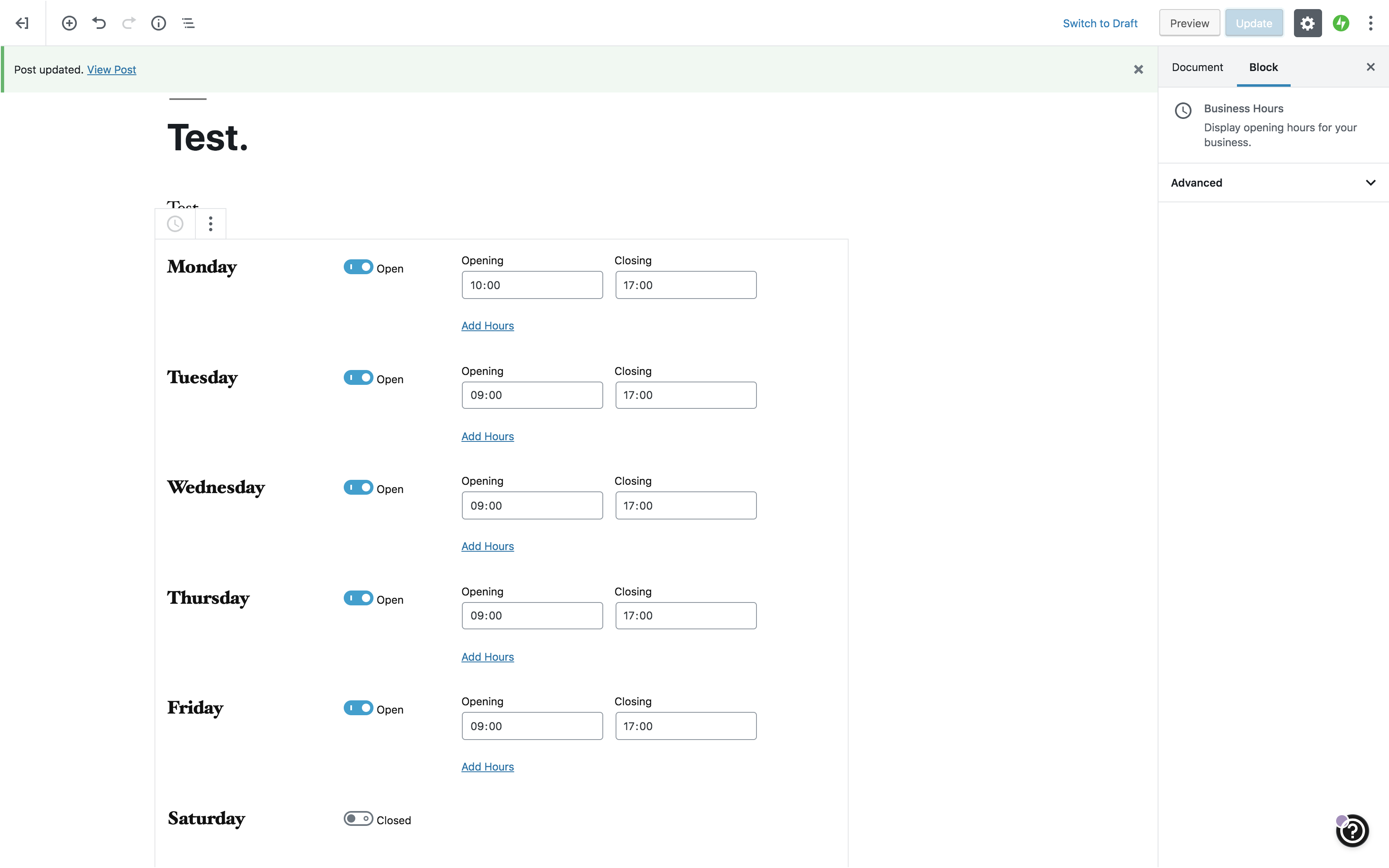
Task: Toggle Monday open switch off
Action: click(358, 267)
